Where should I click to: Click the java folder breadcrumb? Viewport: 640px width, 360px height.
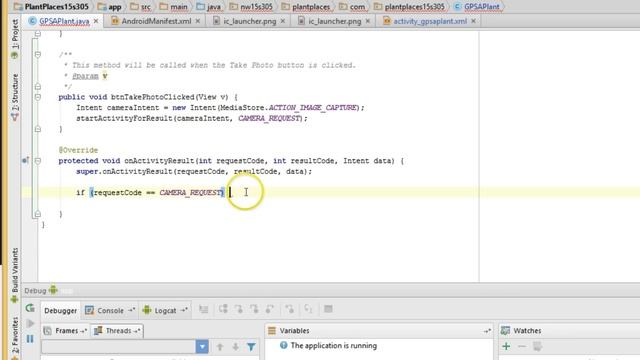click(x=209, y=7)
